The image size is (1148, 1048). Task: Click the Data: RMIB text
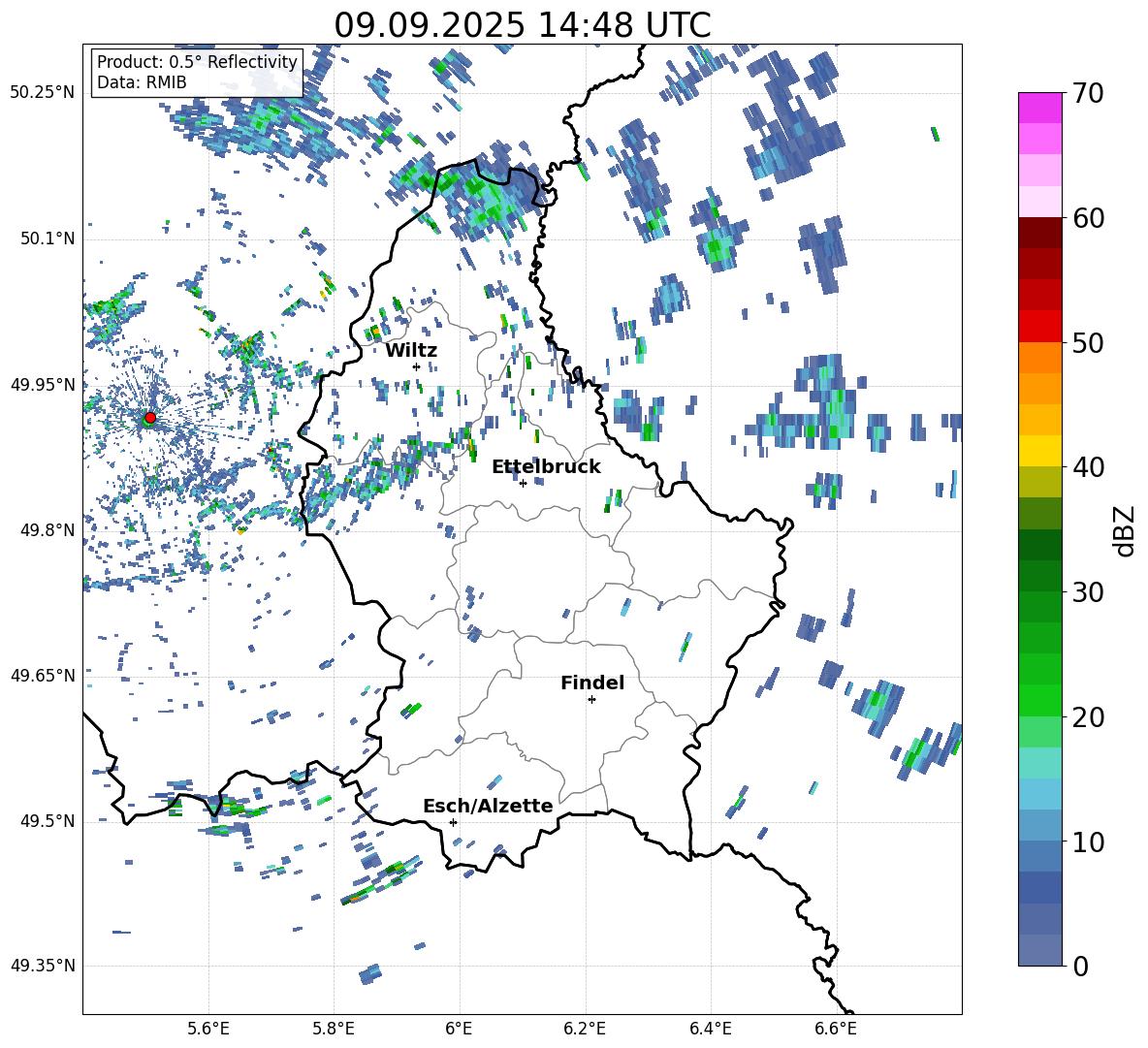click(x=142, y=82)
